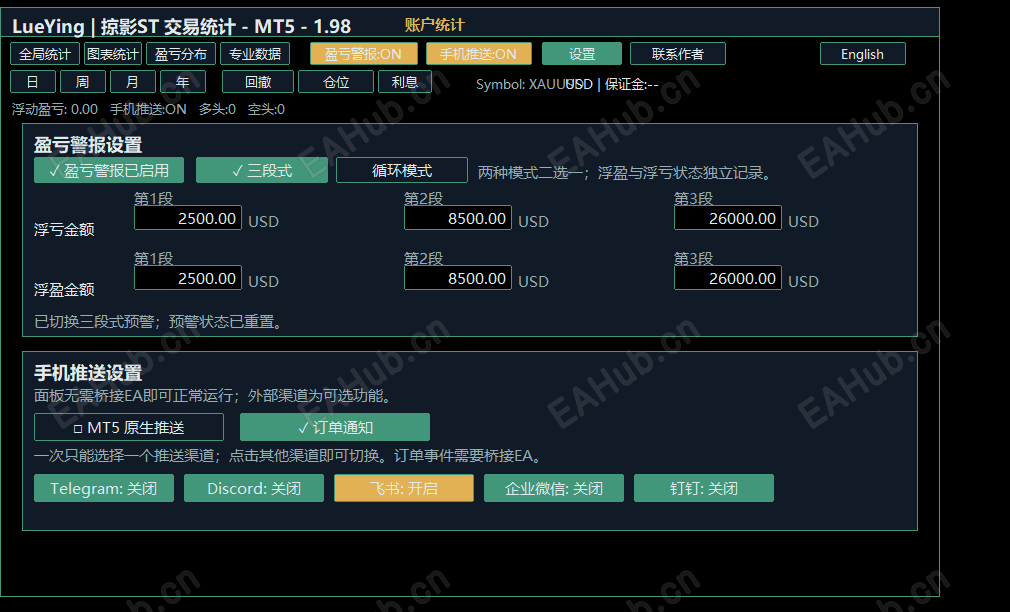Enable the MT5 原生推送 checkbox

click(129, 427)
